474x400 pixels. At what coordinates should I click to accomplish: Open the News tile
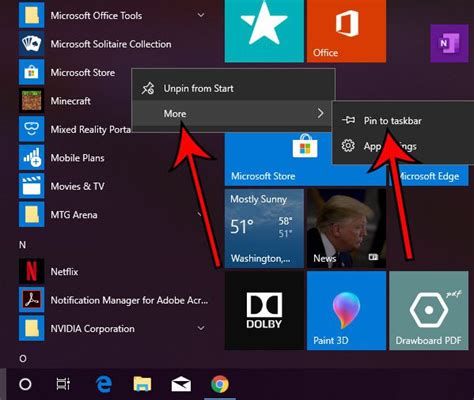pyautogui.click(x=346, y=228)
